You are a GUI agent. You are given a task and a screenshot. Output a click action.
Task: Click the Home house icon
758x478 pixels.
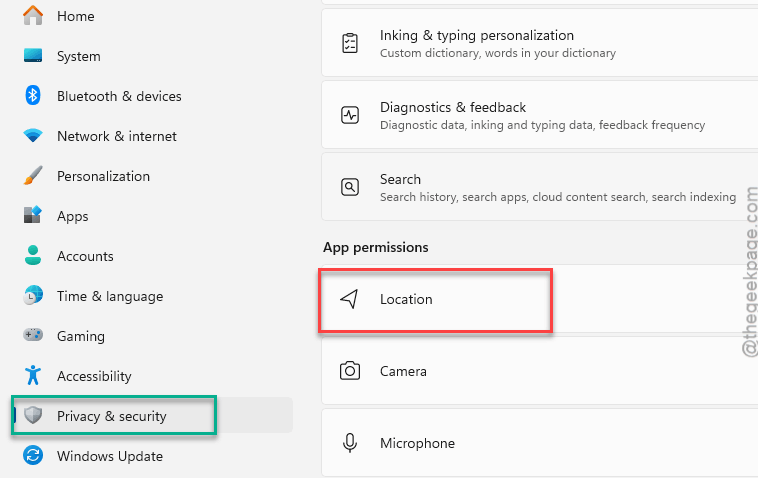(33, 15)
